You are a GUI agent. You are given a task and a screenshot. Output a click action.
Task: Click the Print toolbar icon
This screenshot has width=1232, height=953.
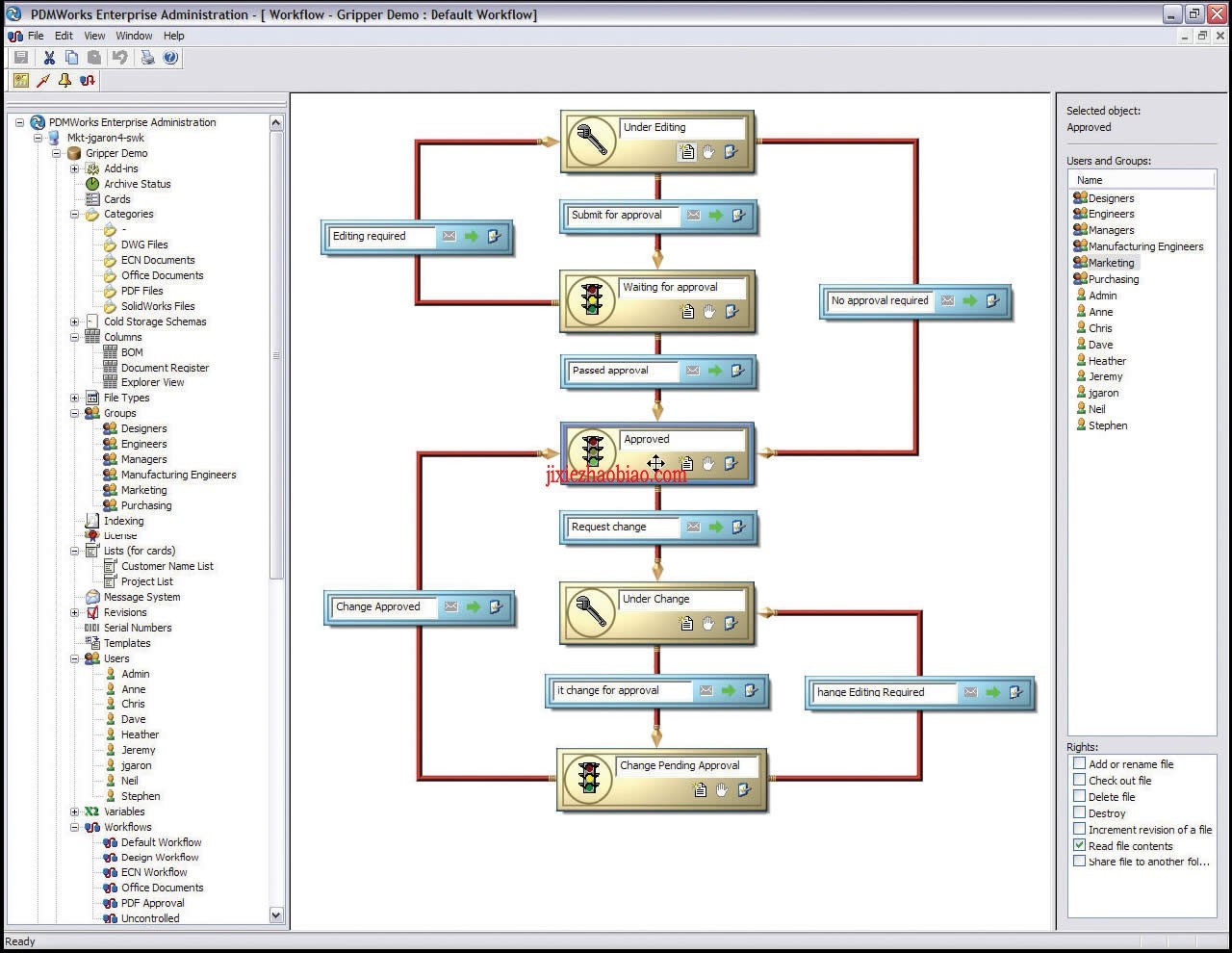pos(147,58)
